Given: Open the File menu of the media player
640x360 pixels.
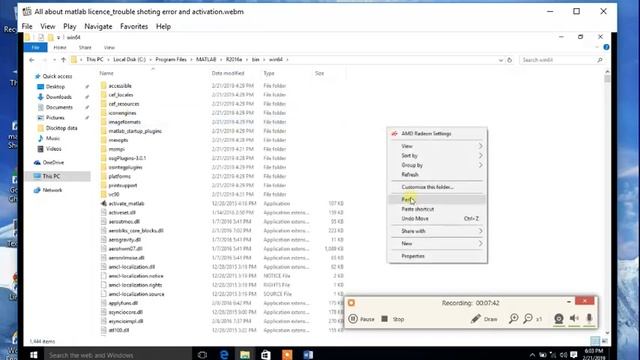Looking at the screenshot, I should click(27, 27).
